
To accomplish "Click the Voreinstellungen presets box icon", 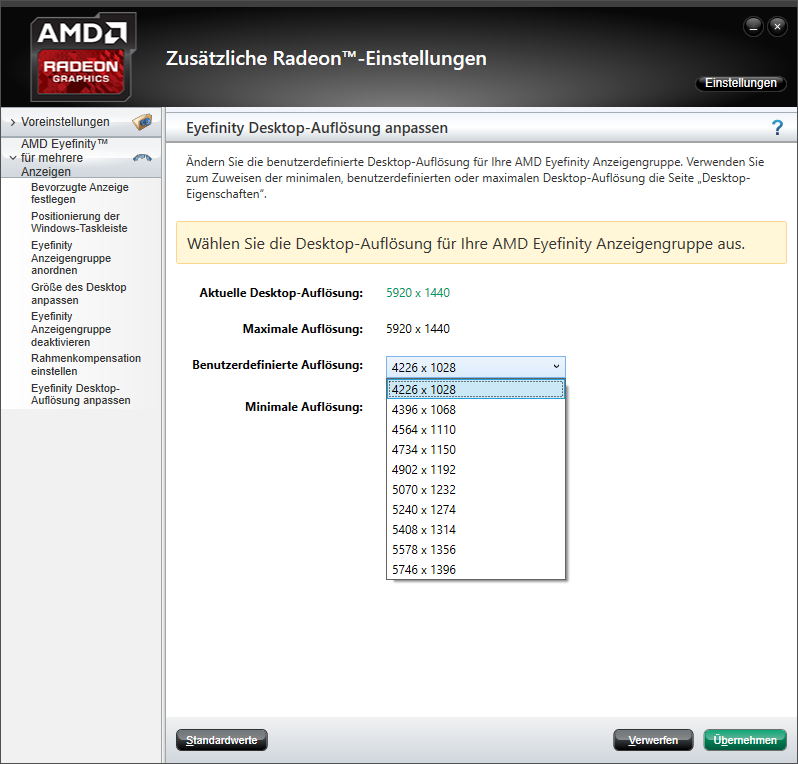I will (142, 122).
